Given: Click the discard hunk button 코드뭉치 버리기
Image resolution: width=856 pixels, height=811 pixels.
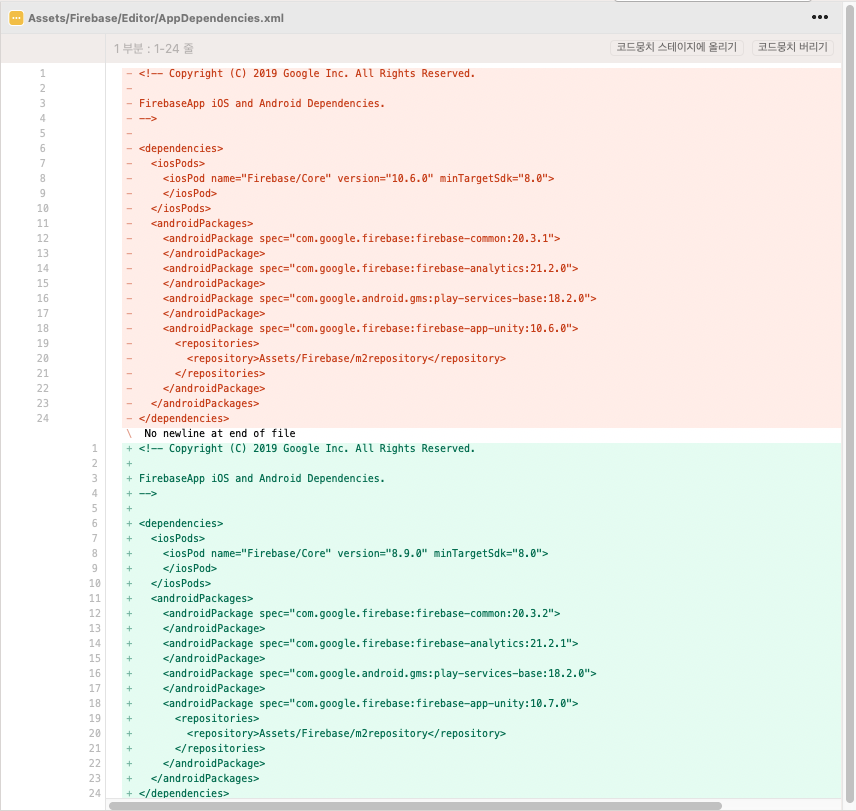Looking at the screenshot, I should pos(793,47).
